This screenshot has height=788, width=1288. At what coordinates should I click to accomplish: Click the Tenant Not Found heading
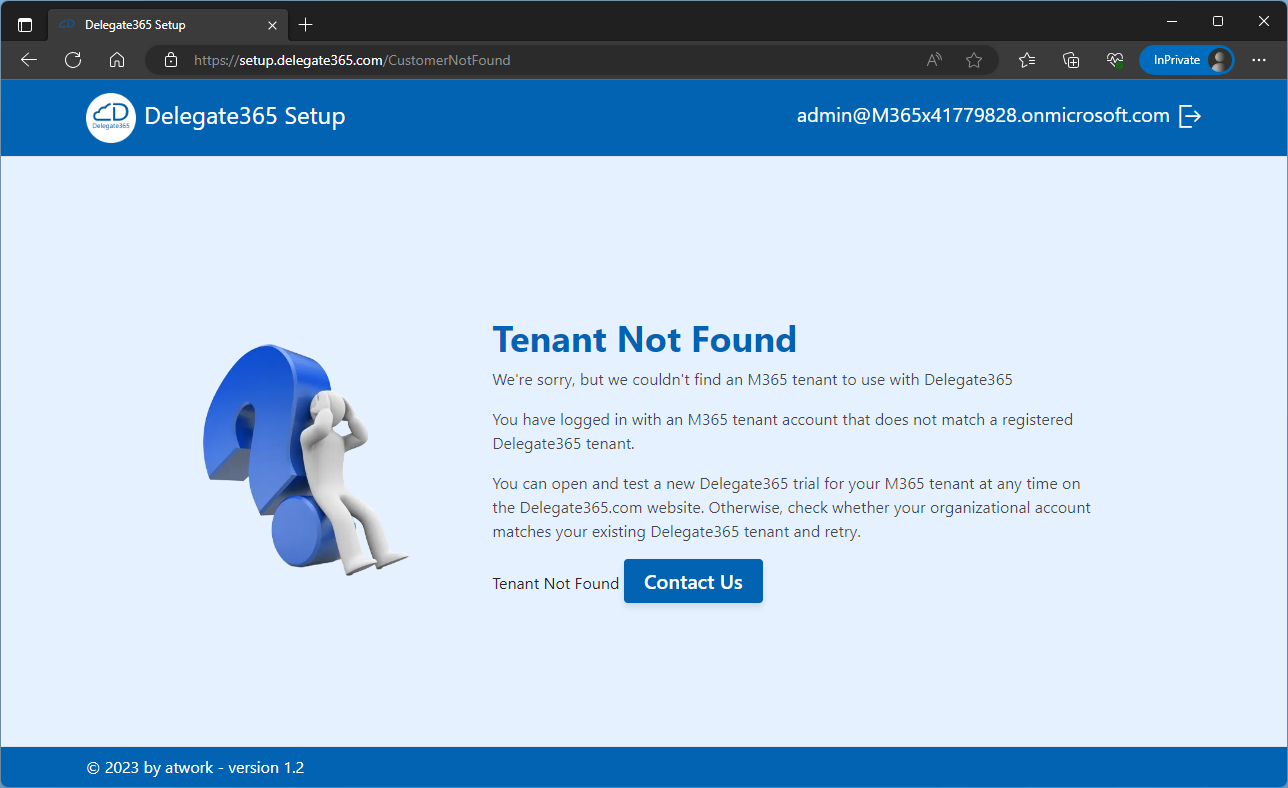(x=645, y=340)
